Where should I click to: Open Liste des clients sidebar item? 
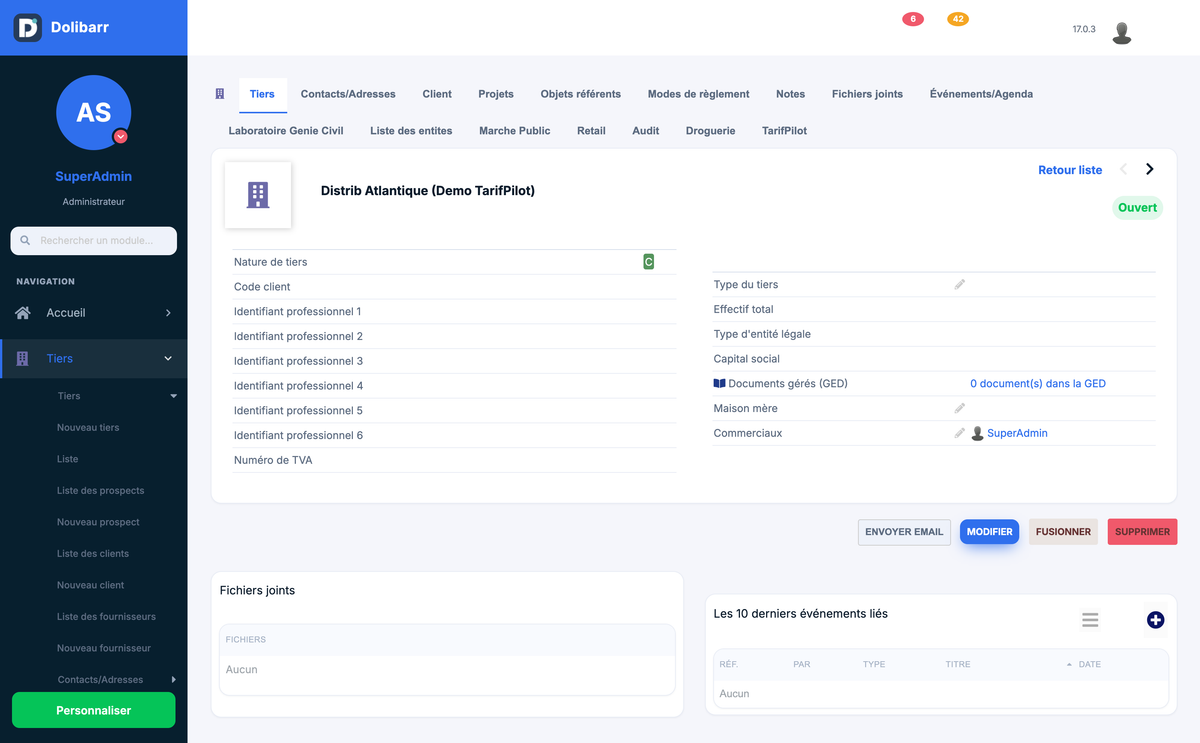tap(93, 554)
